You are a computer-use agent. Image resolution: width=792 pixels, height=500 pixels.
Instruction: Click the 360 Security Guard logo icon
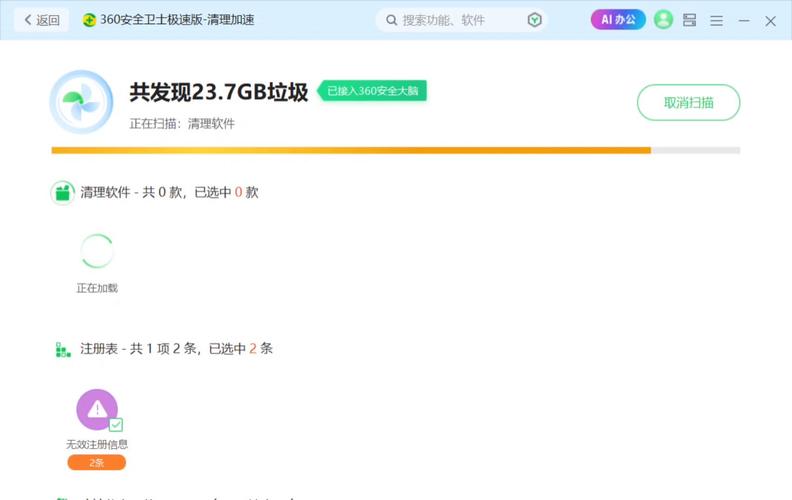(x=90, y=20)
